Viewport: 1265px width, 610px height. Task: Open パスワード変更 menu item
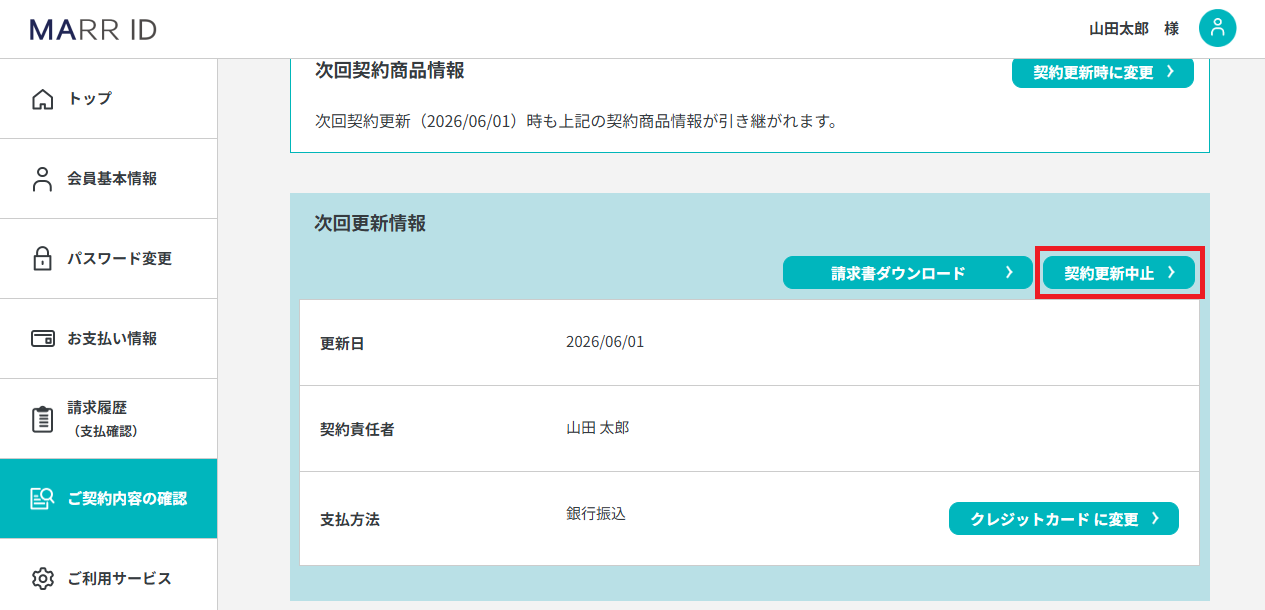108,259
